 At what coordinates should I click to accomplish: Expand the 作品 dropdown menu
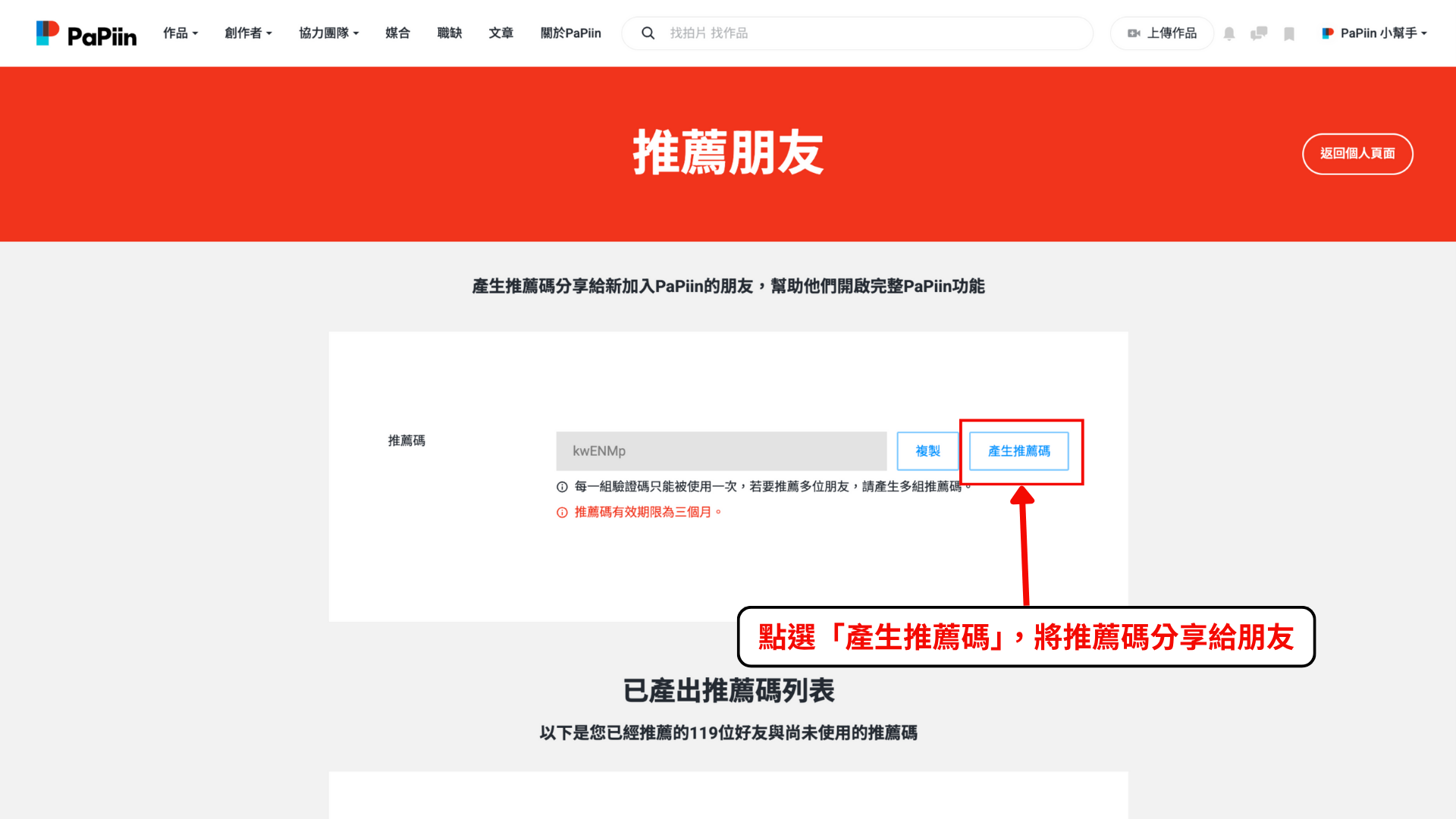coord(180,33)
